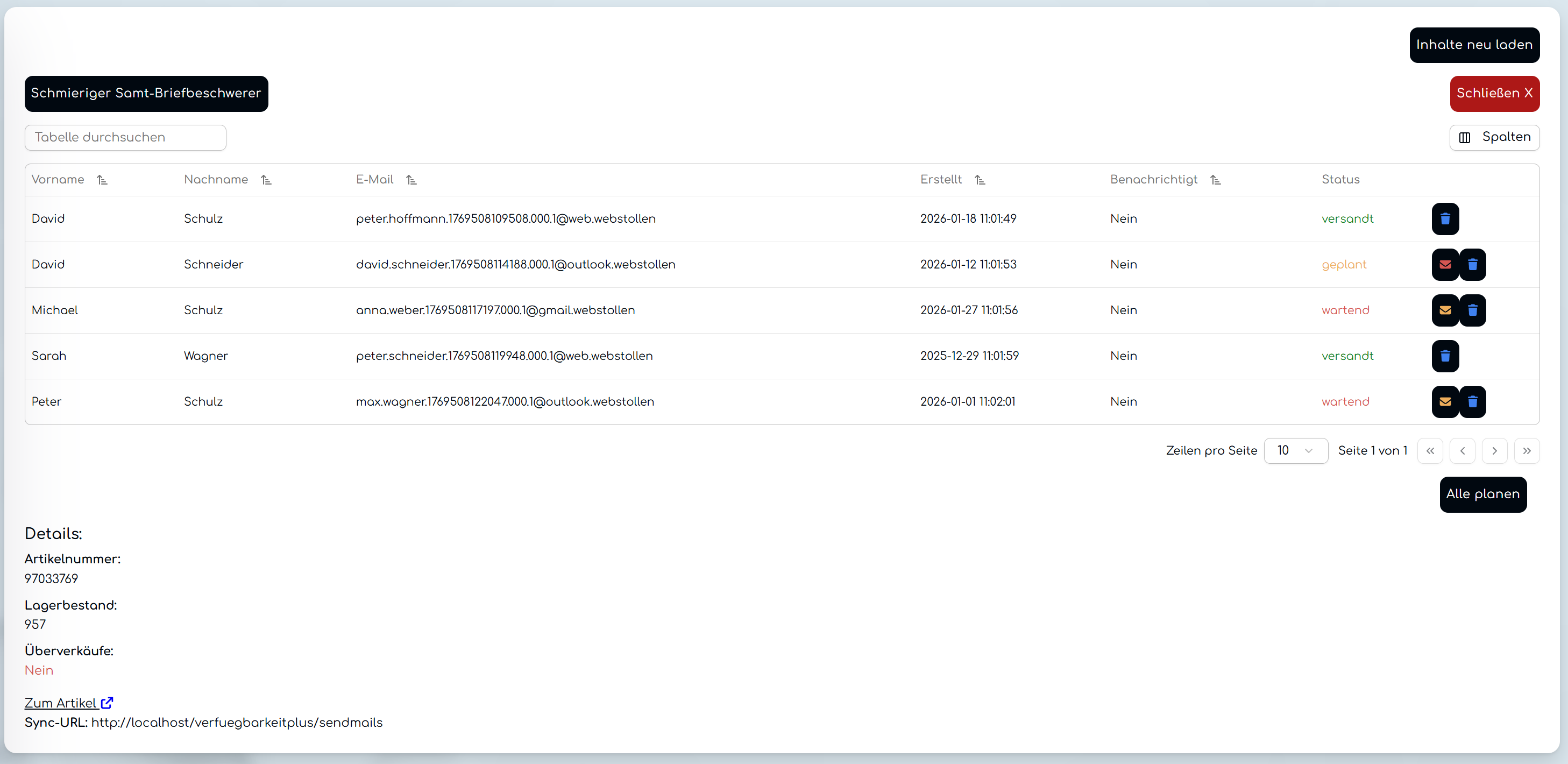Open the Zeilen pro Seite dropdown
The image size is (1568, 764).
(x=1295, y=450)
